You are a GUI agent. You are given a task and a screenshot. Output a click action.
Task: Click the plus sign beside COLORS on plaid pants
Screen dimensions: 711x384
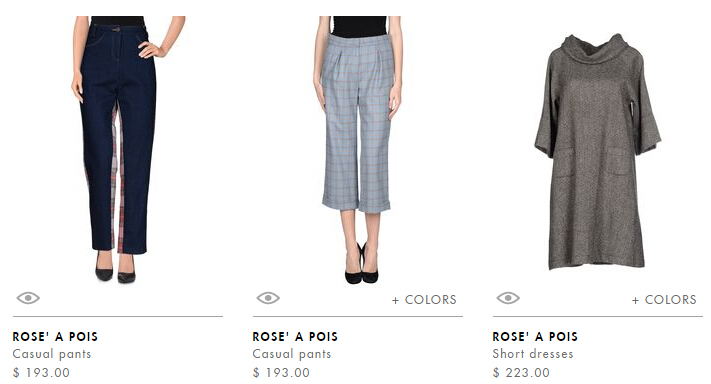[395, 300]
